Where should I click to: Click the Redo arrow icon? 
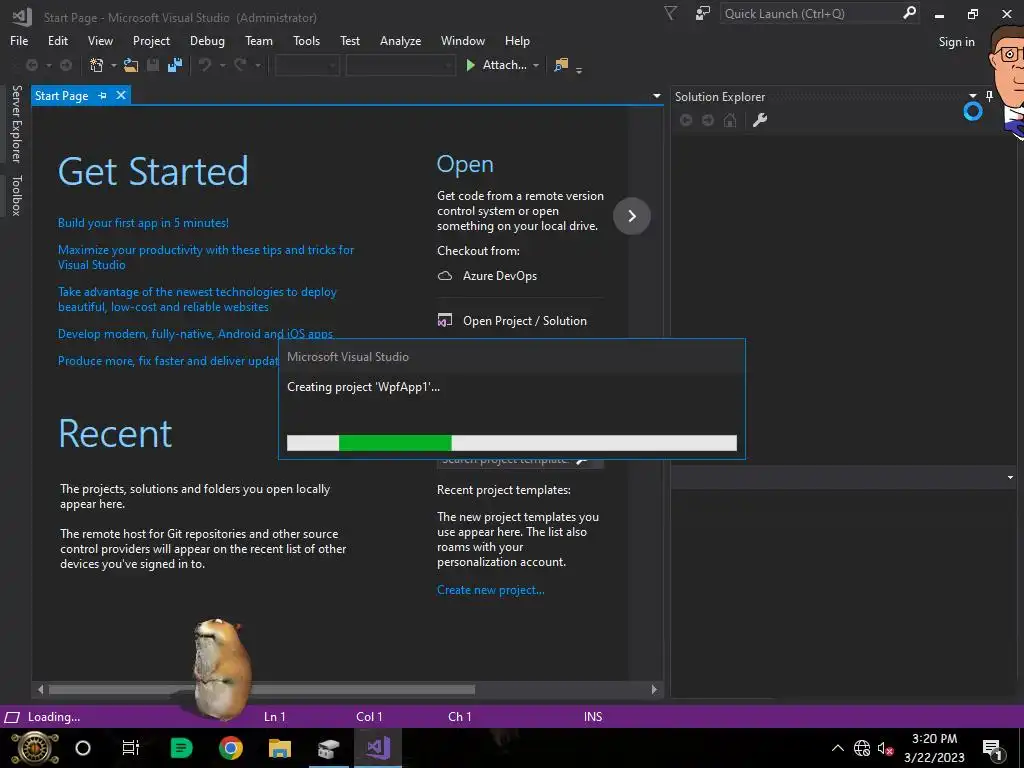click(x=240, y=65)
